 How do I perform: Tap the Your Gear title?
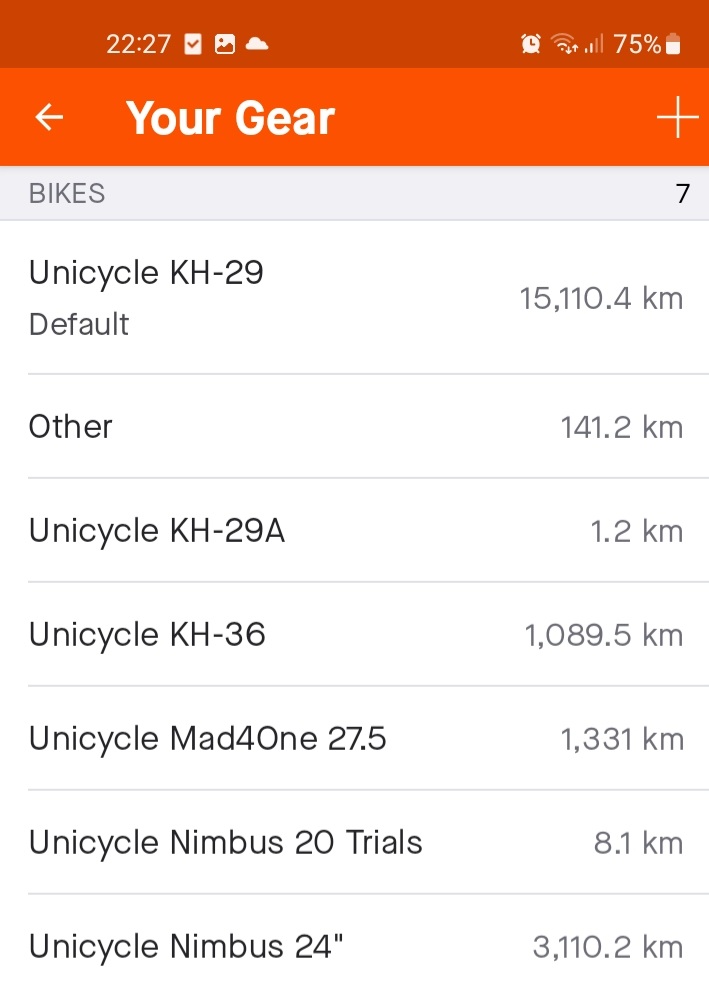pyautogui.click(x=230, y=118)
